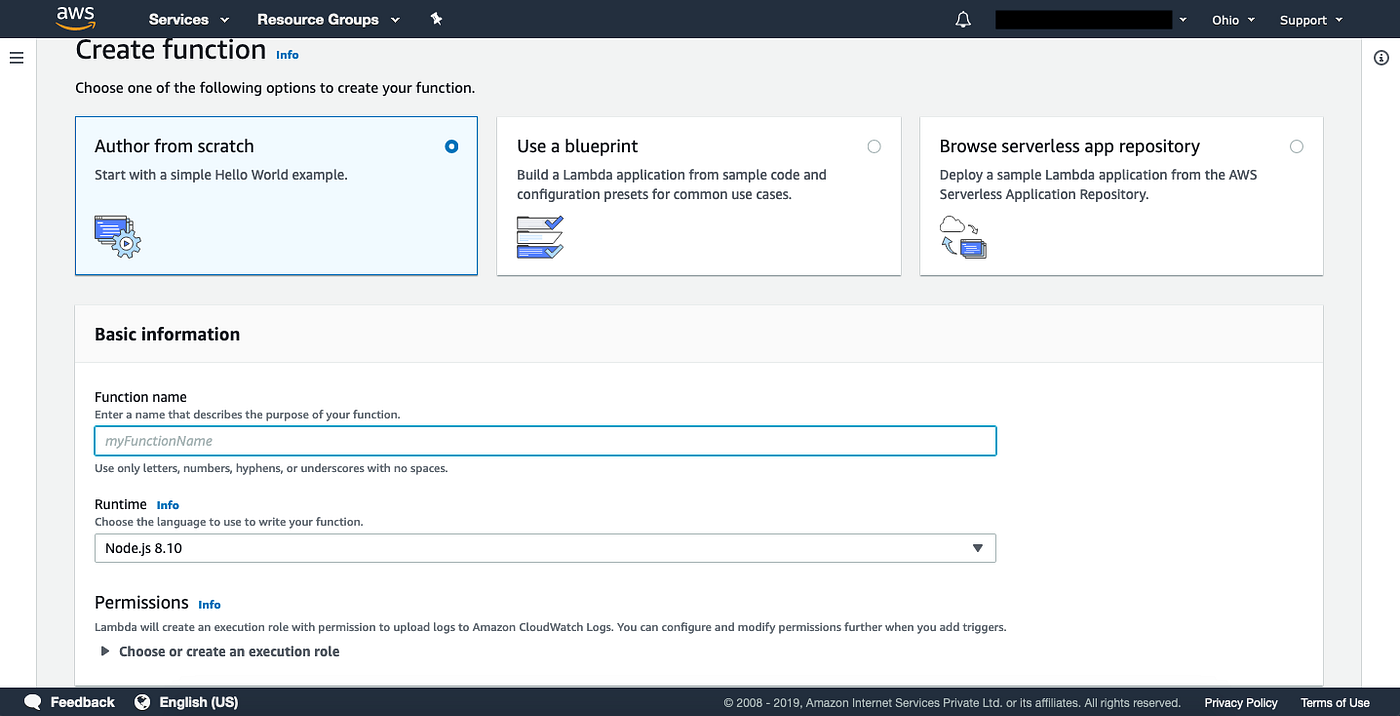Select the Use a blueprint radio button

coord(874,146)
